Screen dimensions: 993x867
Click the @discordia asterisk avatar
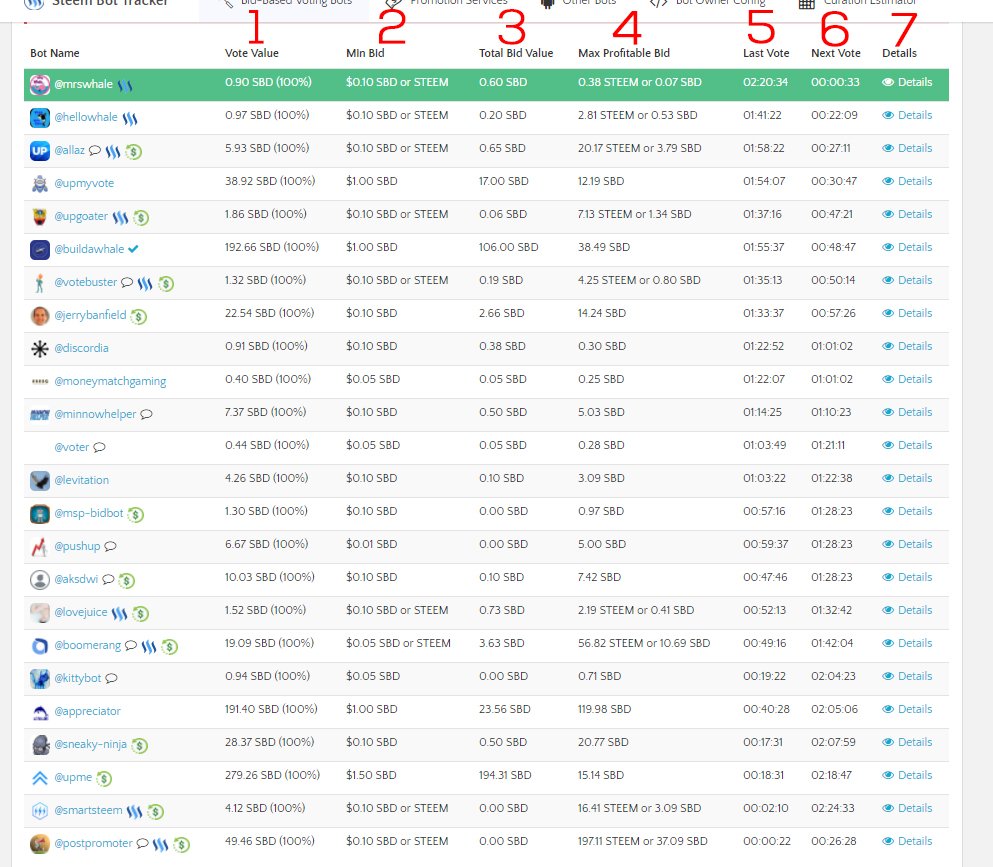click(39, 348)
